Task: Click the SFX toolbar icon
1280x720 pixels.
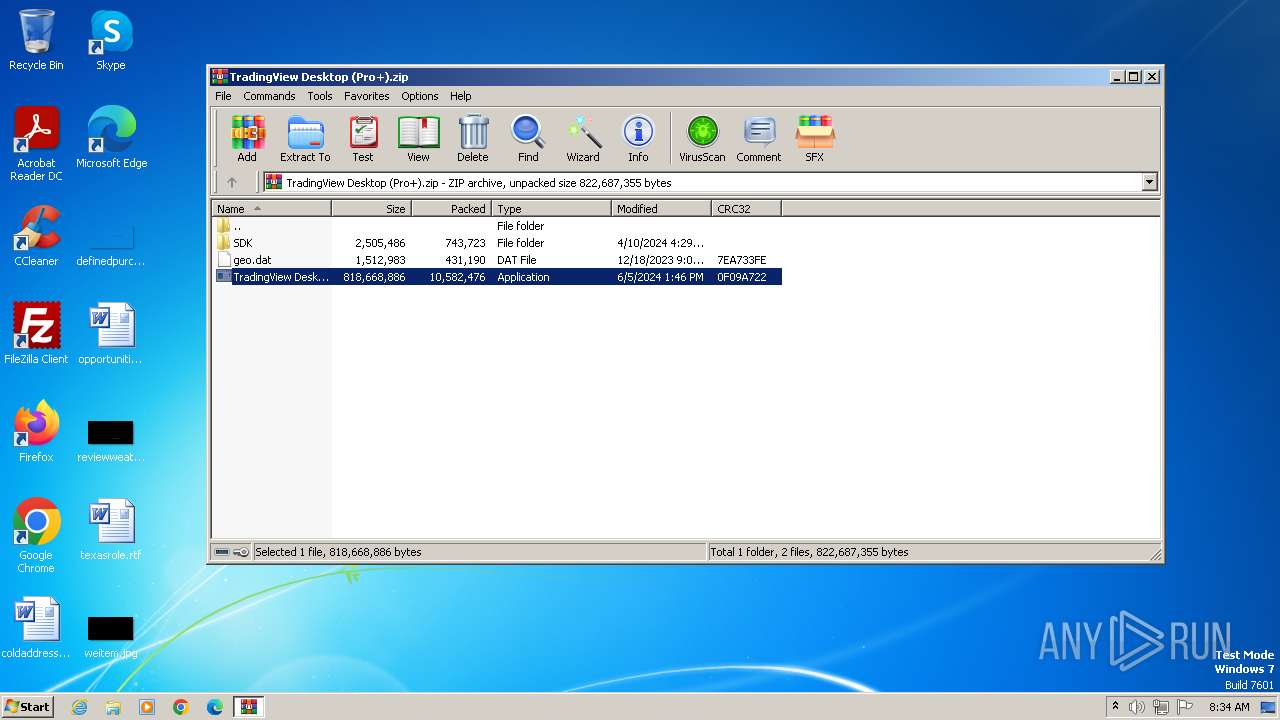Action: coord(815,138)
